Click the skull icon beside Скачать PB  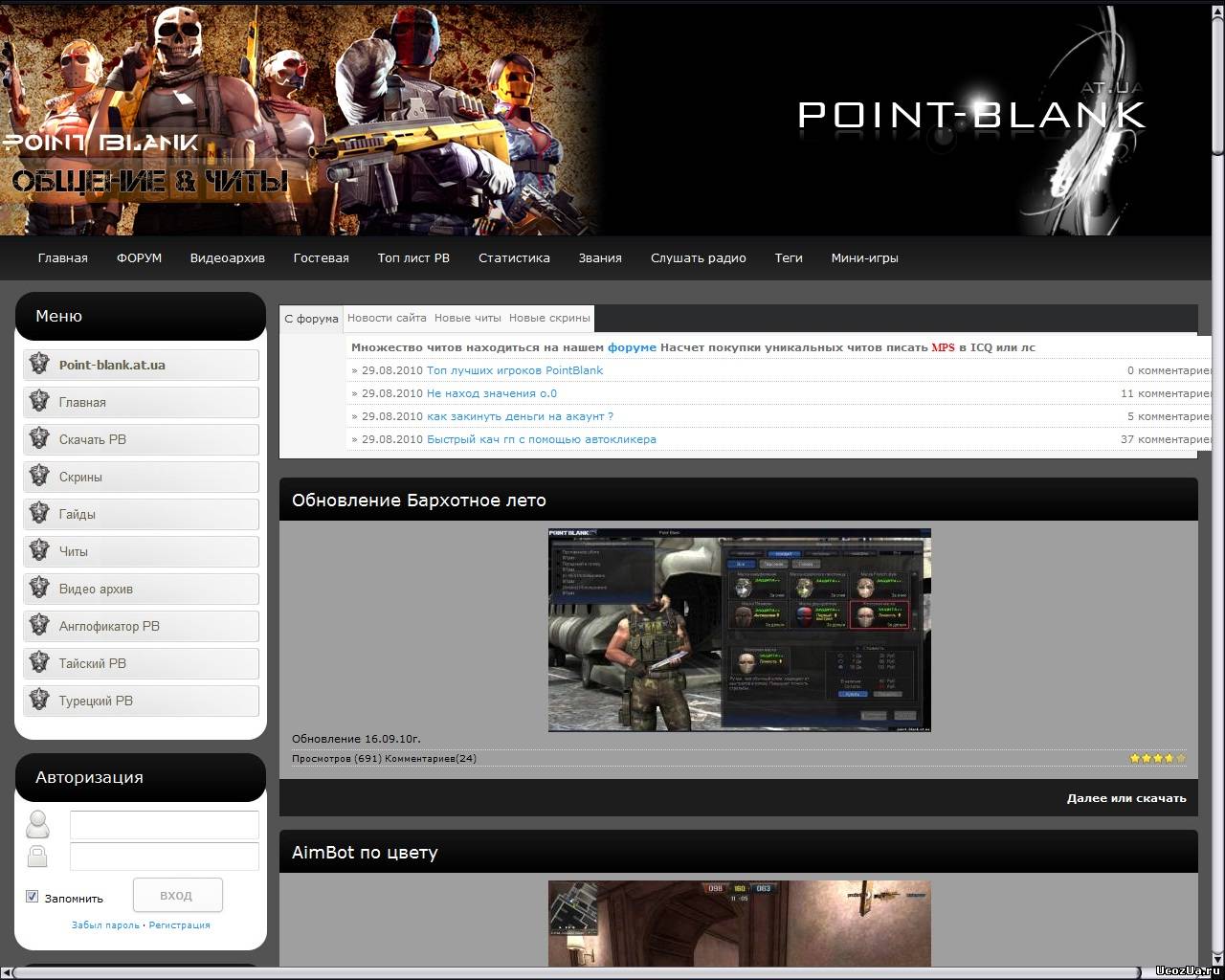click(x=39, y=438)
